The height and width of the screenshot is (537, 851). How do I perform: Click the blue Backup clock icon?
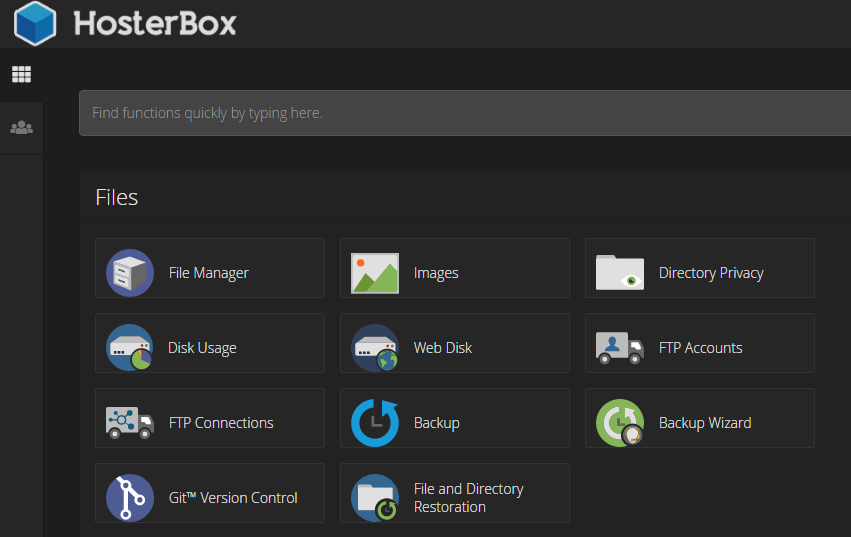click(x=375, y=423)
